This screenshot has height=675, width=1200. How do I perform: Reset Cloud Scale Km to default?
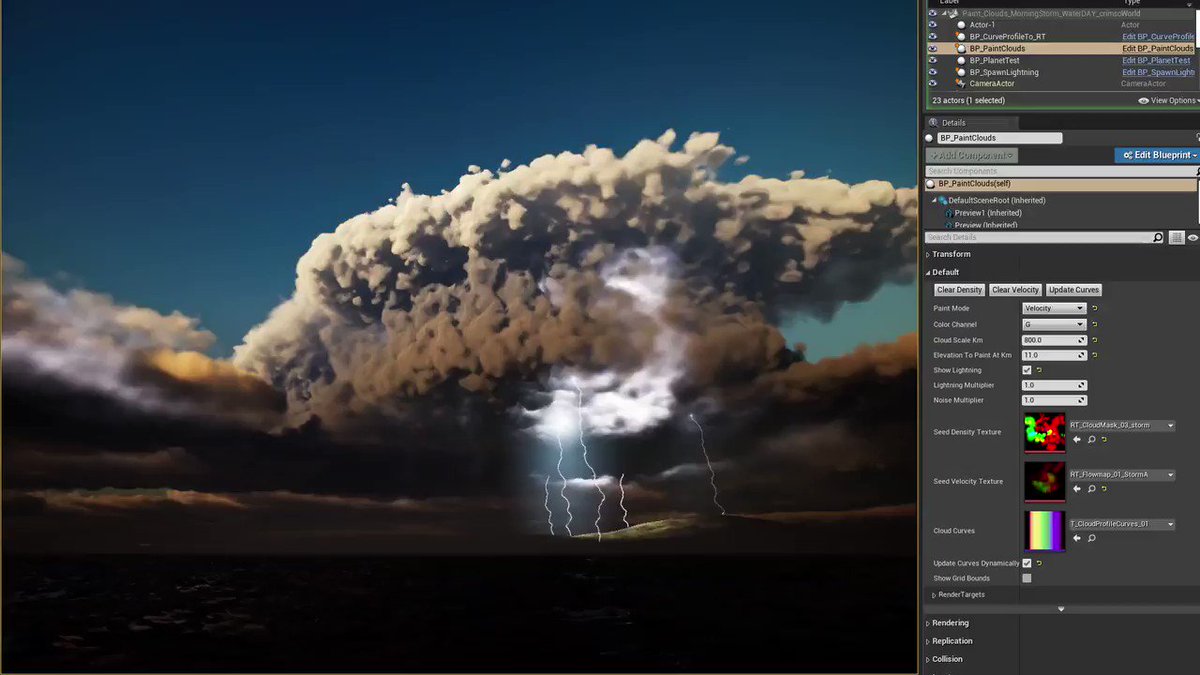pyautogui.click(x=1095, y=340)
